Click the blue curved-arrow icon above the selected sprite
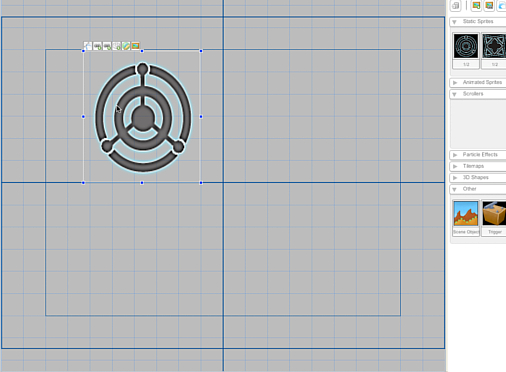The height and width of the screenshot is (372, 506). pos(88,46)
